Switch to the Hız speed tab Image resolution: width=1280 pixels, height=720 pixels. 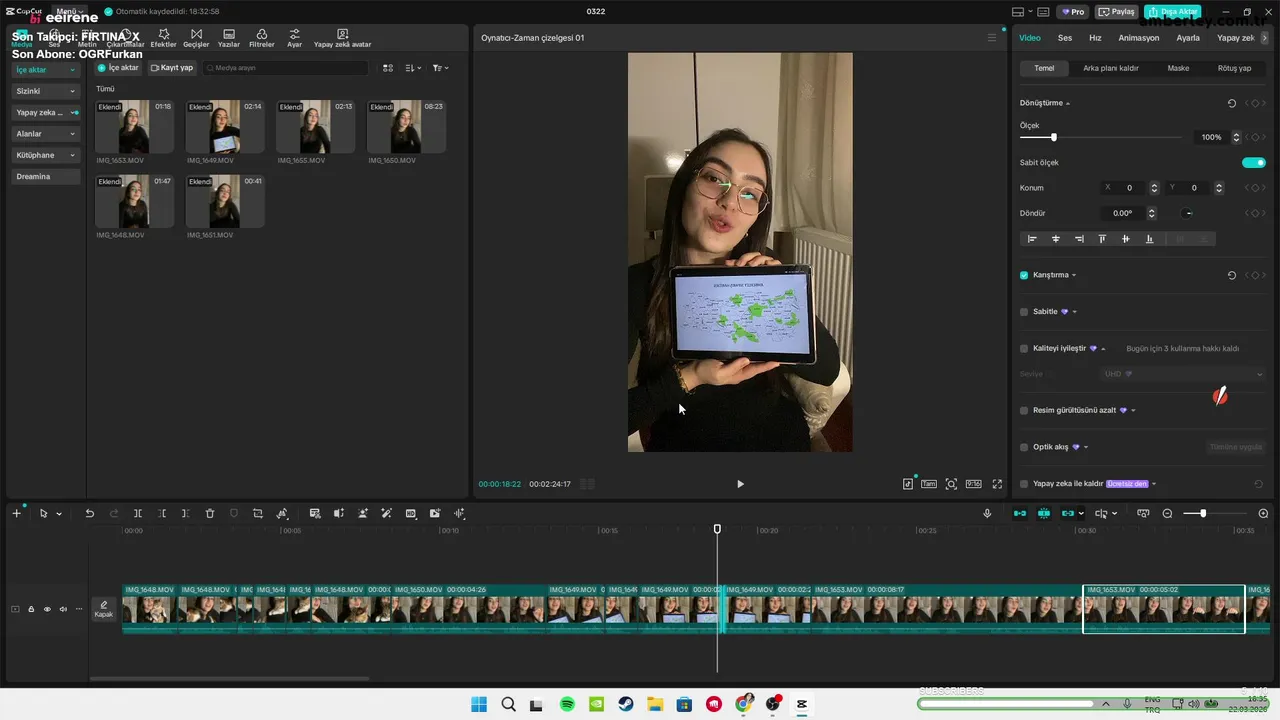1095,38
